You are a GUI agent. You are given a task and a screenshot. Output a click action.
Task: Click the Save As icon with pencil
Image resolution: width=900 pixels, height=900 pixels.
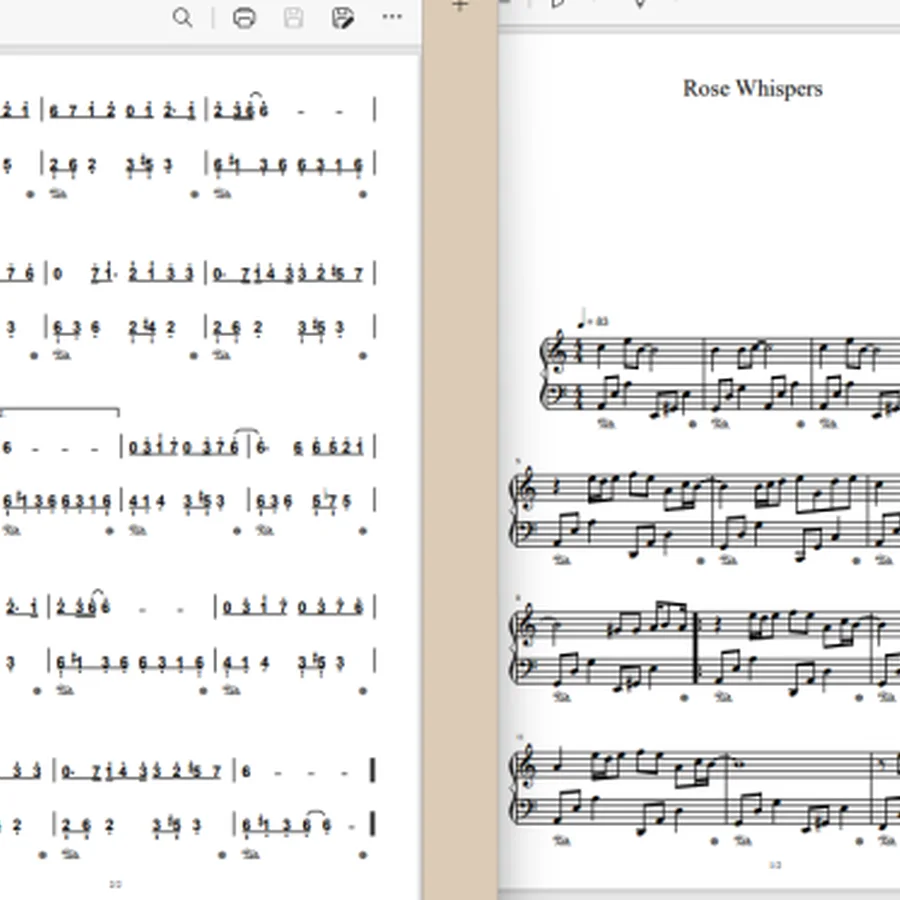coord(343,18)
